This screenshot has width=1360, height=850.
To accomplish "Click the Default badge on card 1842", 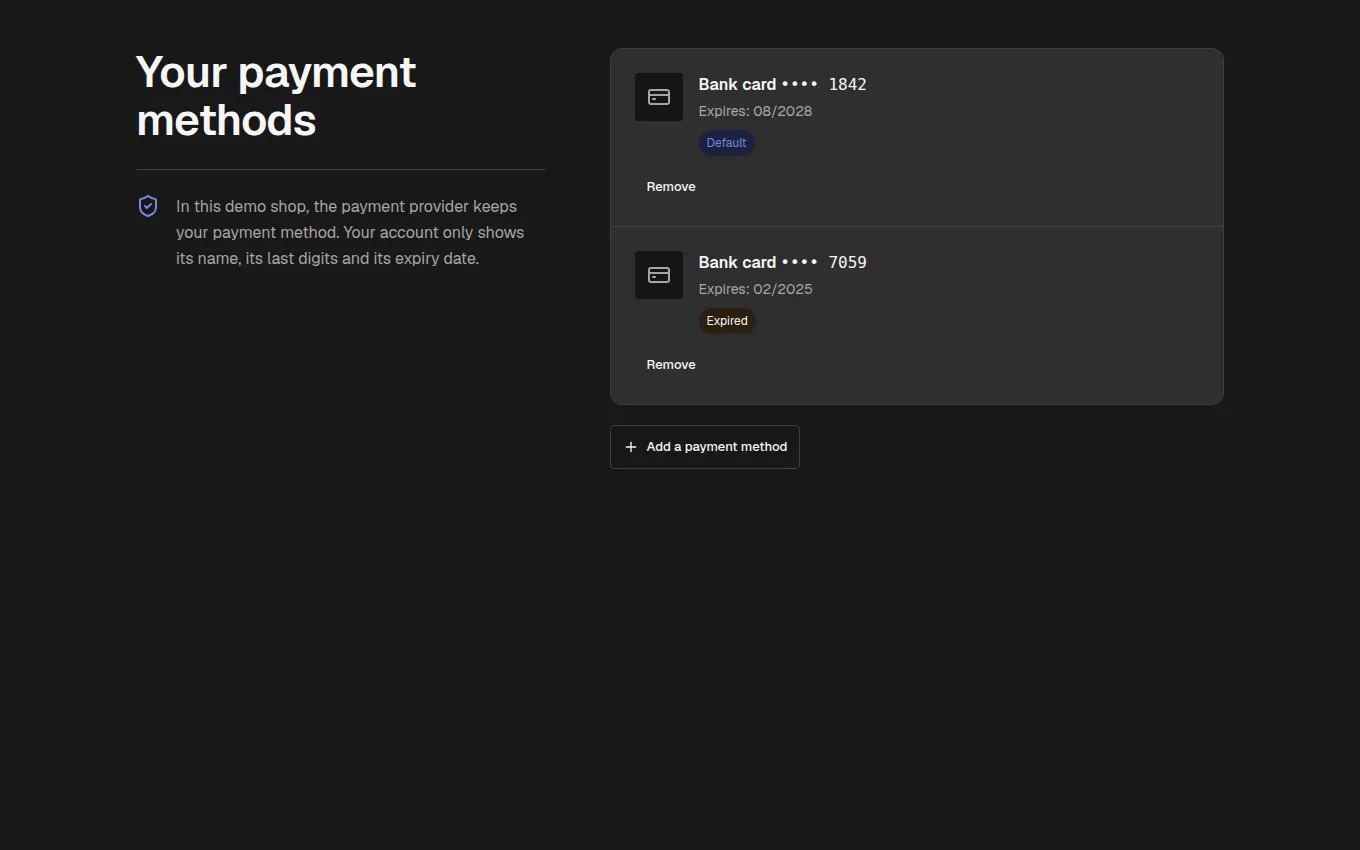I will [x=726, y=143].
